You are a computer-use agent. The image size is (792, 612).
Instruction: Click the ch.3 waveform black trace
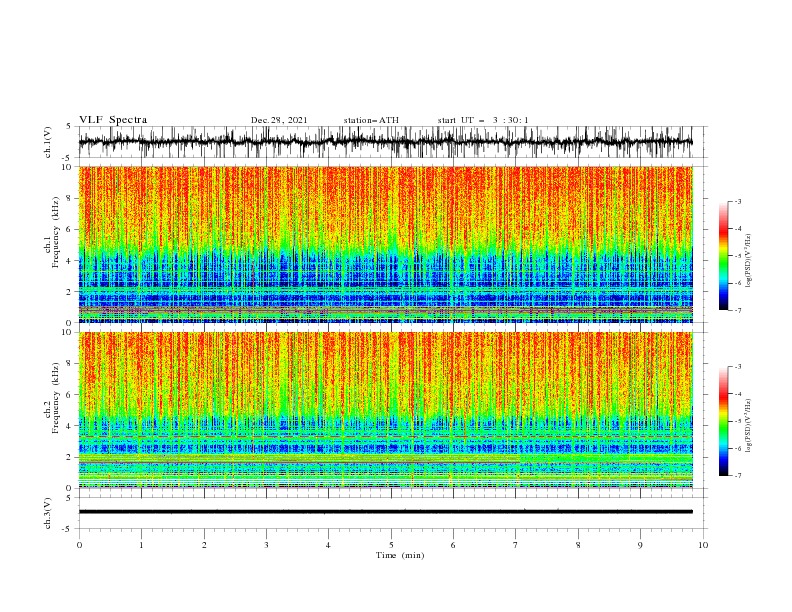pyautogui.click(x=386, y=512)
